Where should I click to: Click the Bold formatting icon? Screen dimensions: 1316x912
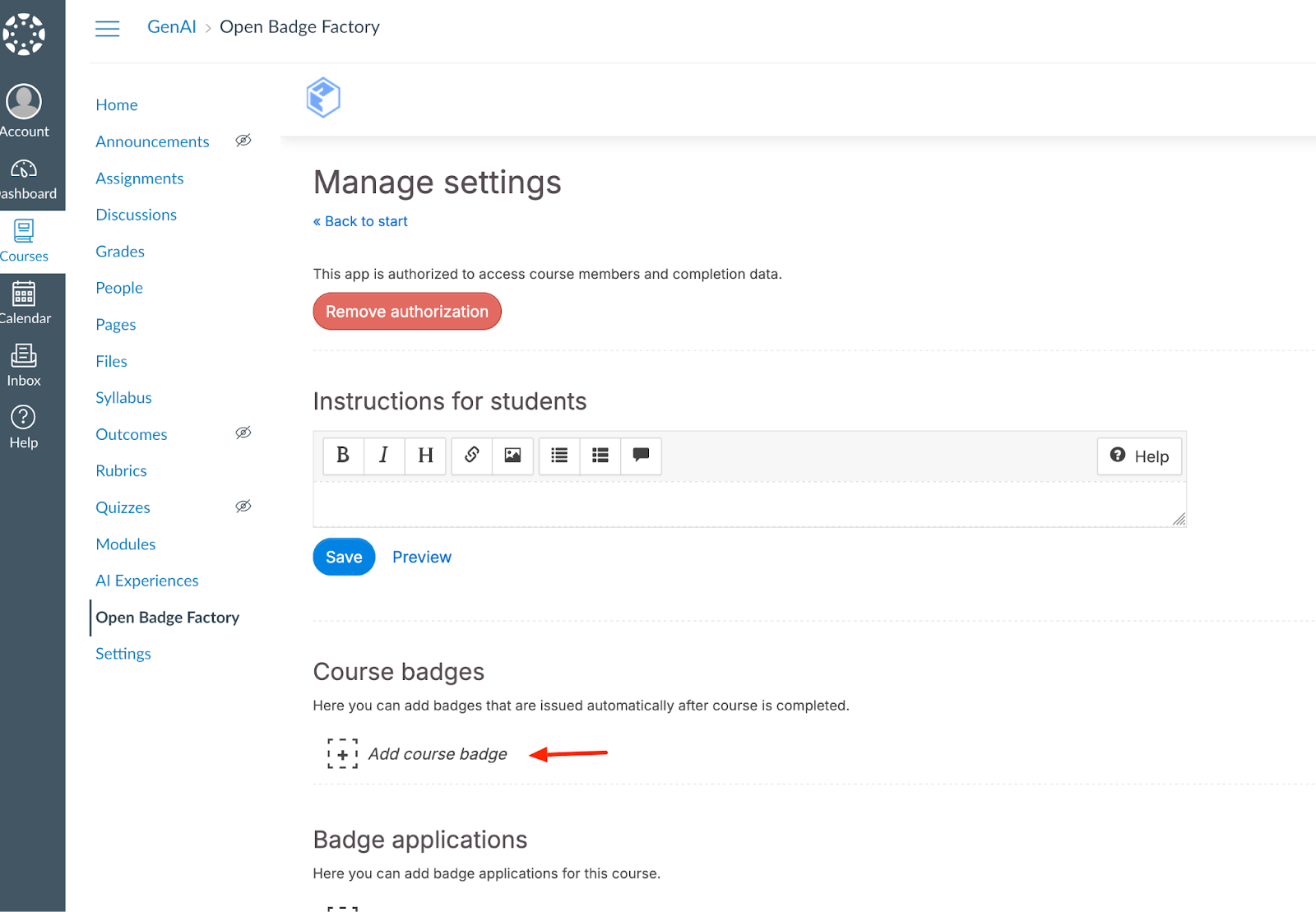click(x=343, y=456)
